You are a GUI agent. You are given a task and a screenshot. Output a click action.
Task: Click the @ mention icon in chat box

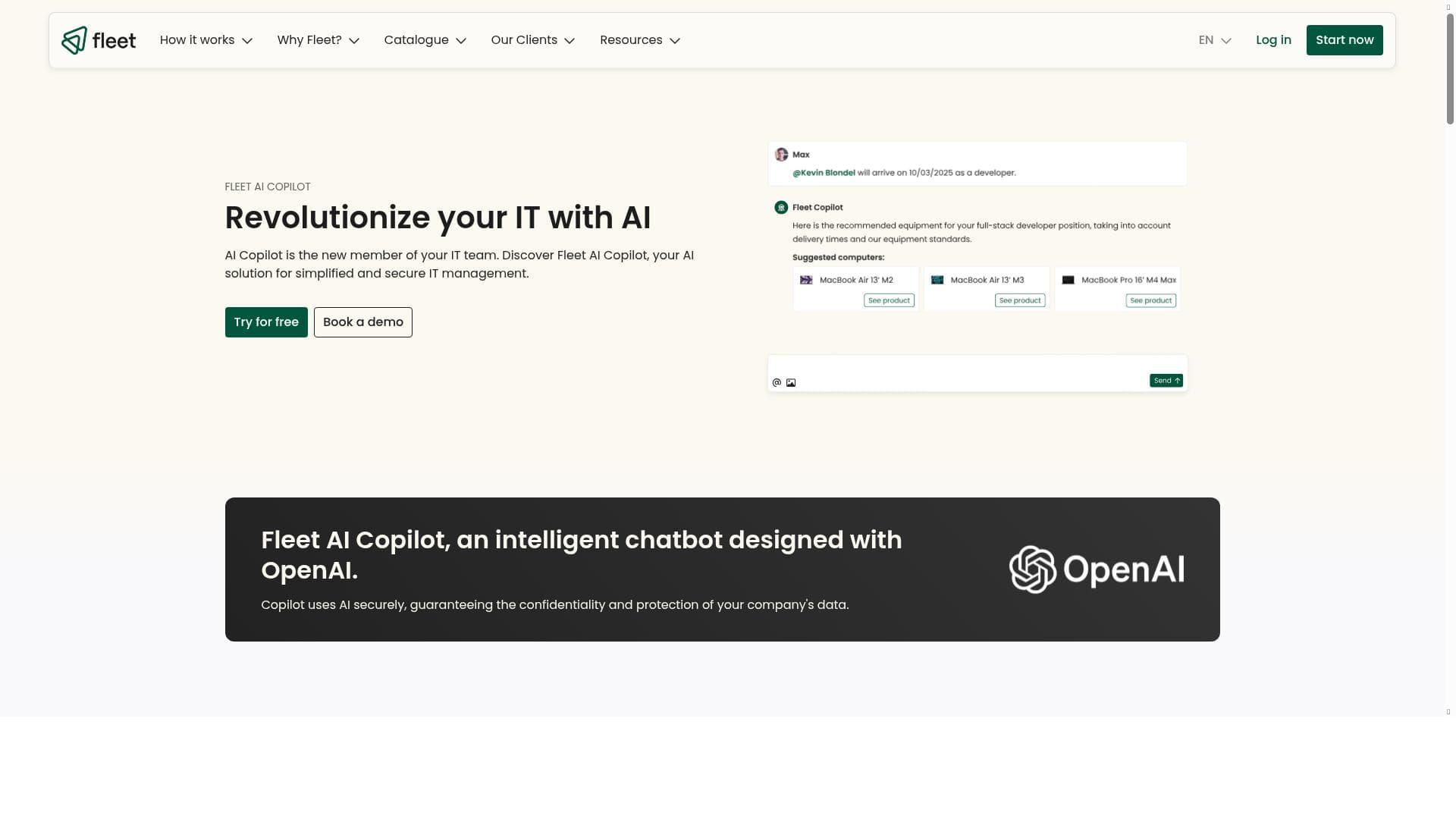[777, 383]
